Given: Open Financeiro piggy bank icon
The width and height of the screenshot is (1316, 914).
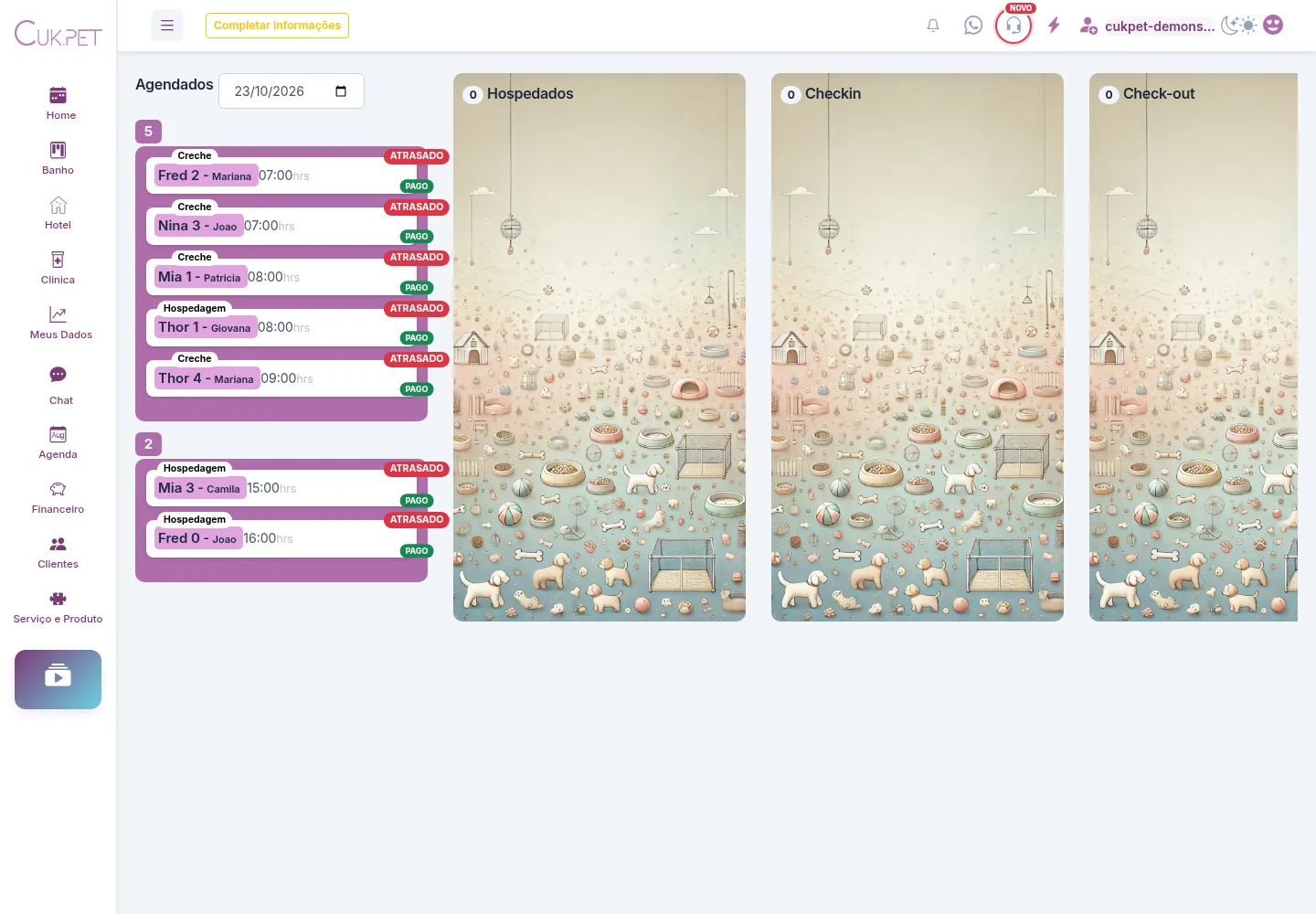Looking at the screenshot, I should 58,489.
